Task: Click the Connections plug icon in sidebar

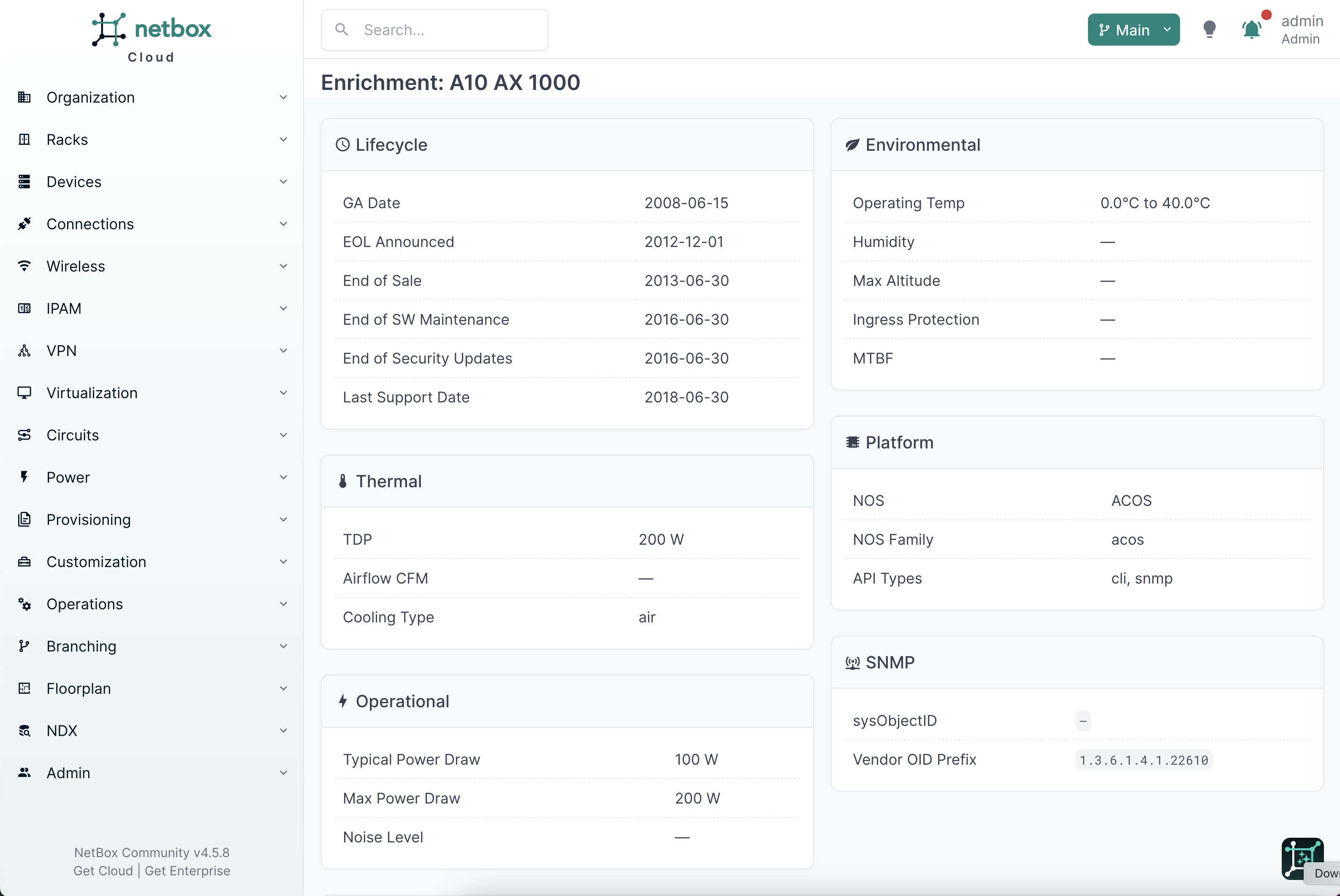Action: coord(24,224)
